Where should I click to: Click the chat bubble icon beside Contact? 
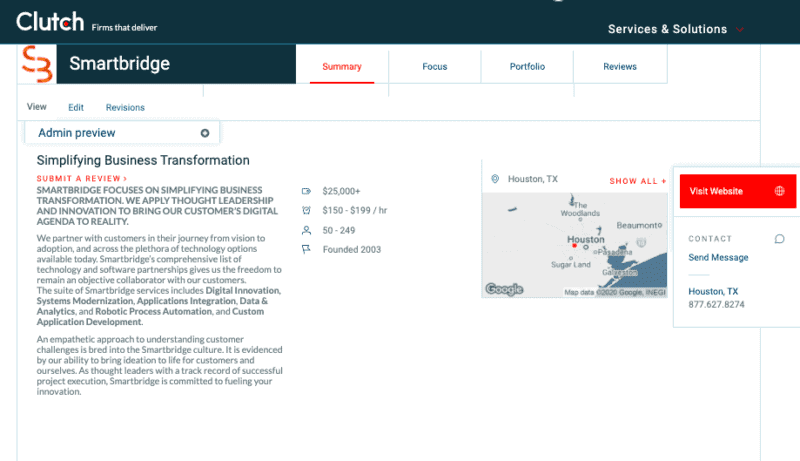coord(779,239)
